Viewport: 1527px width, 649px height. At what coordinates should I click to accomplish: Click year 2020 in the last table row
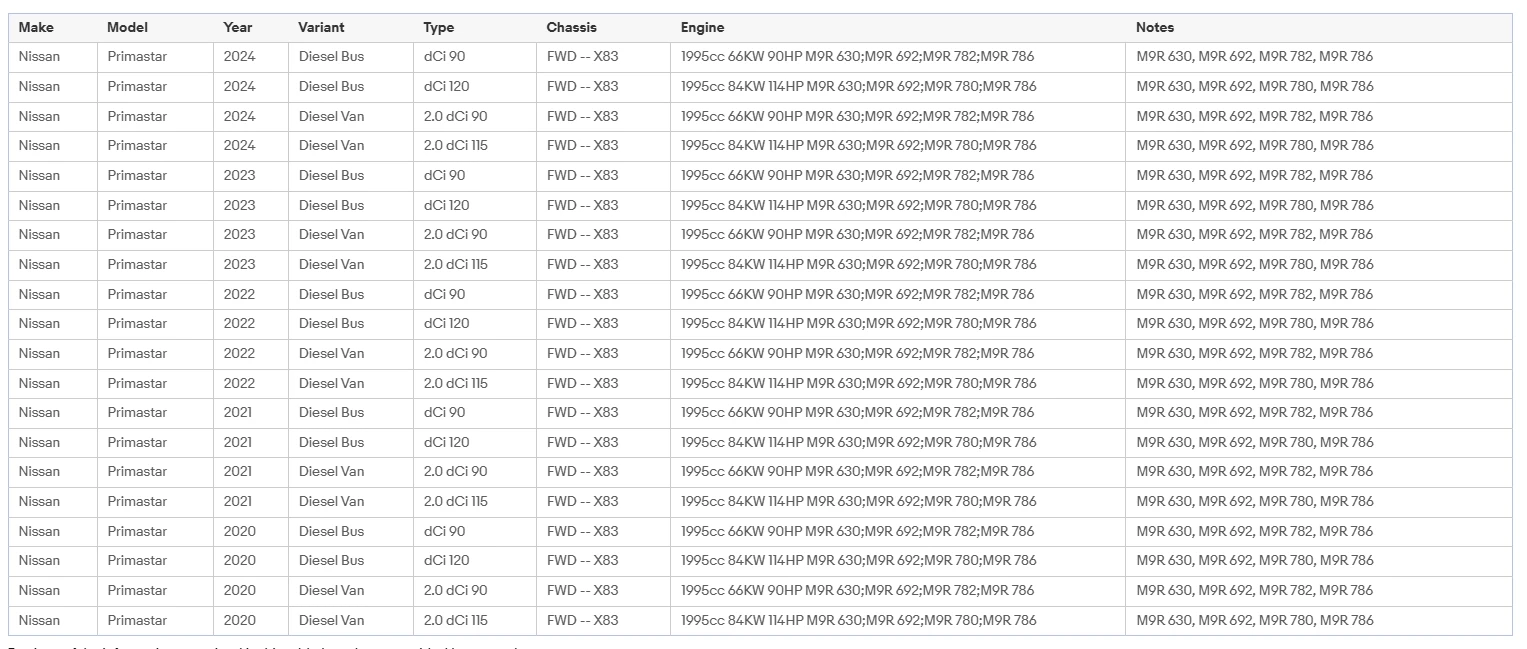click(x=240, y=620)
